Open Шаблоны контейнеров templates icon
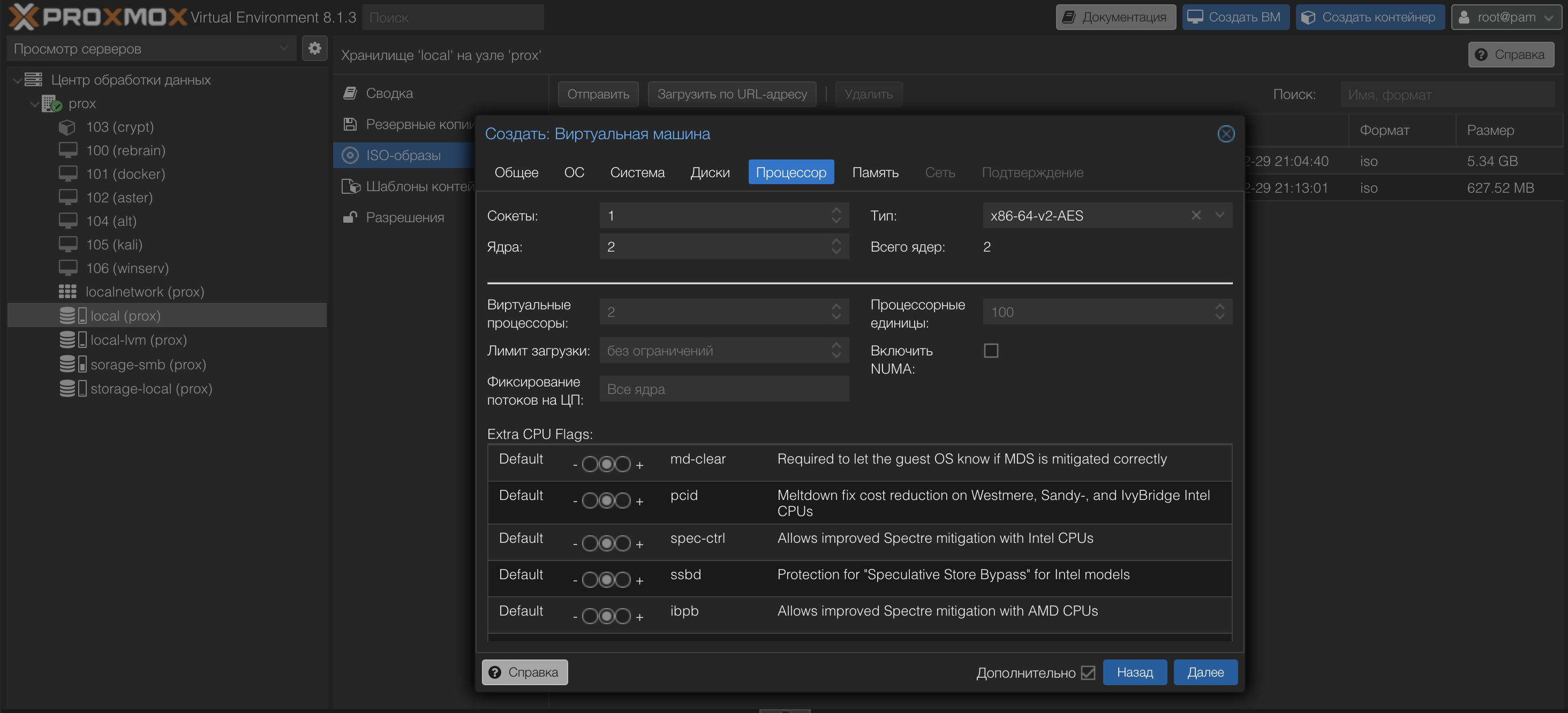This screenshot has width=1568, height=713. tap(351, 186)
